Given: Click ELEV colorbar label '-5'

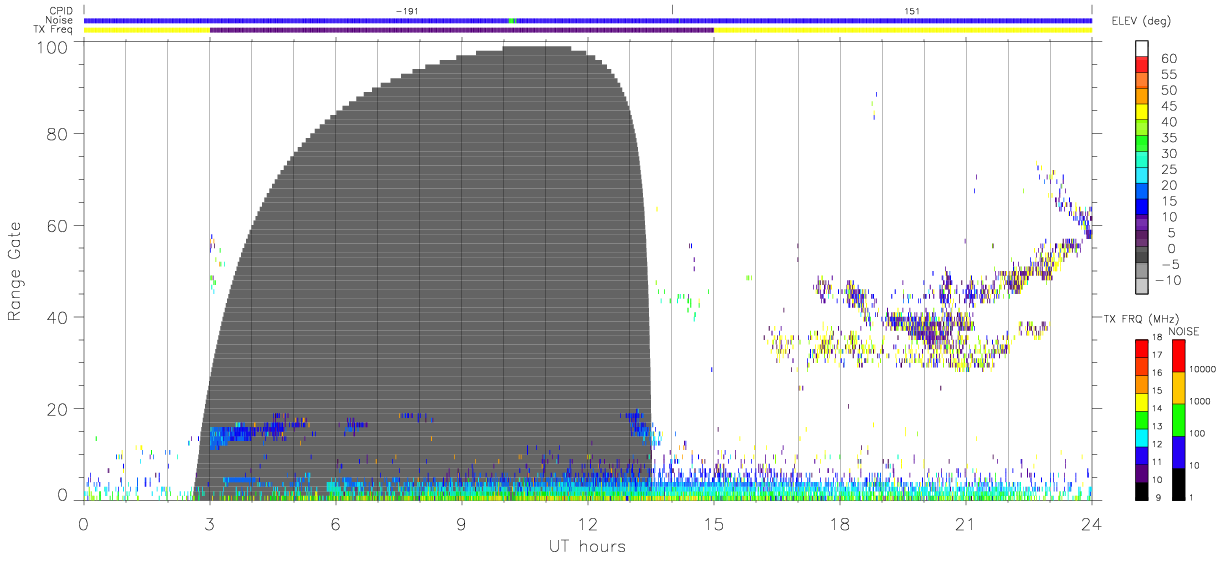Looking at the screenshot, I should coord(1173,264).
